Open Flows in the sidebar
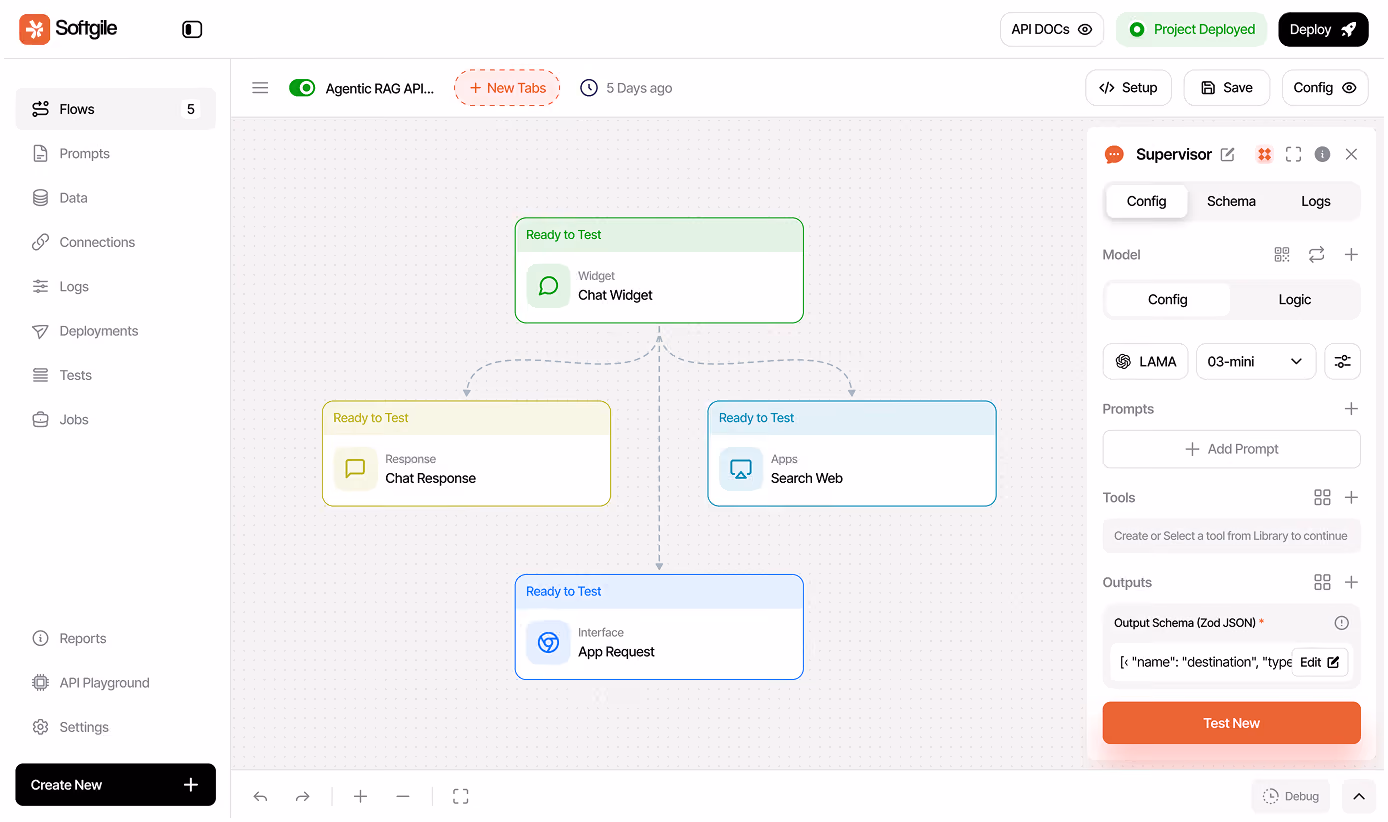 coord(115,109)
